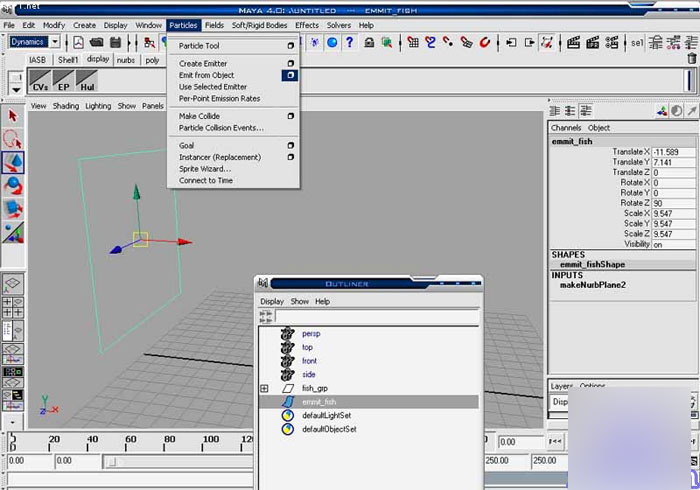Open Goal option box
The height and width of the screenshot is (490, 700).
(291, 145)
